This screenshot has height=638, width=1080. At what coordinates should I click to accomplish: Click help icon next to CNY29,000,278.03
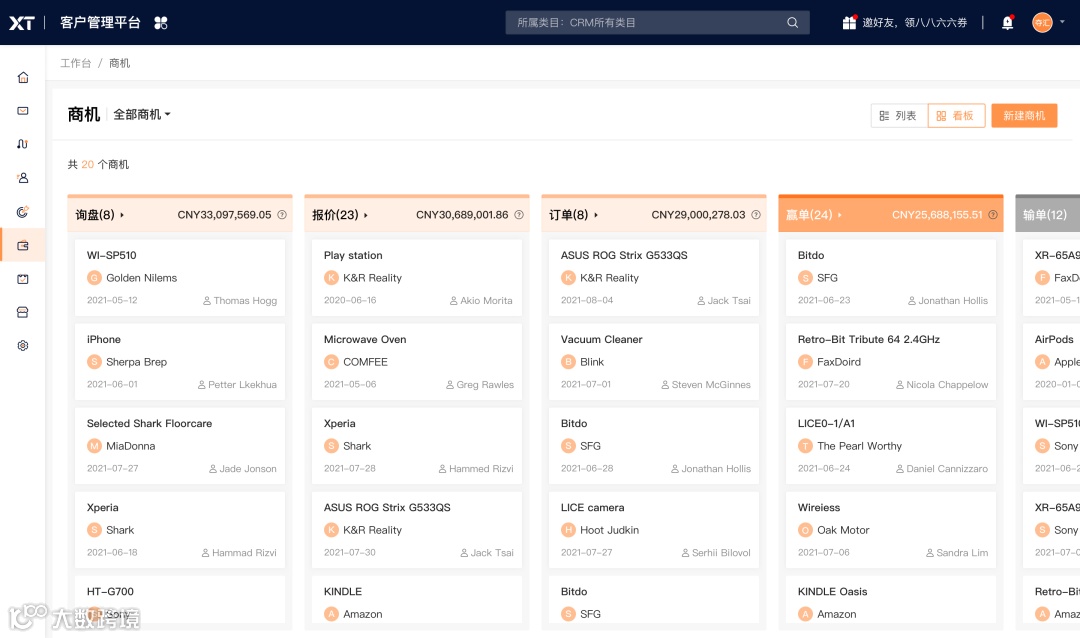756,215
